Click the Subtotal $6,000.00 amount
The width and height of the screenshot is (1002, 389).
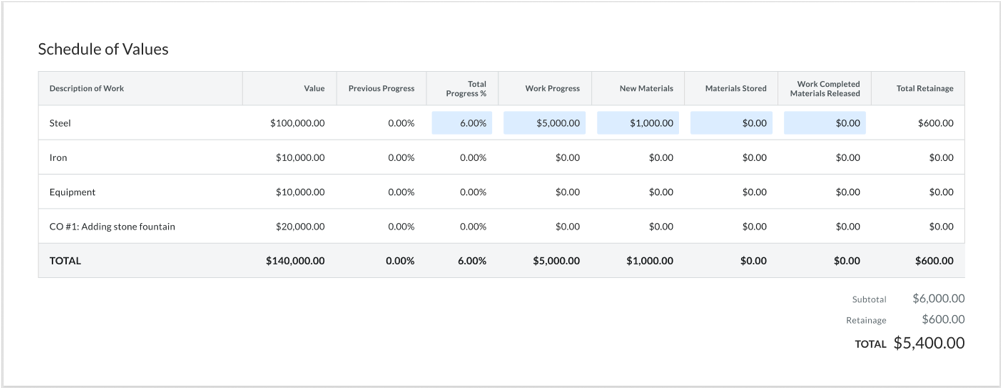[939, 298]
